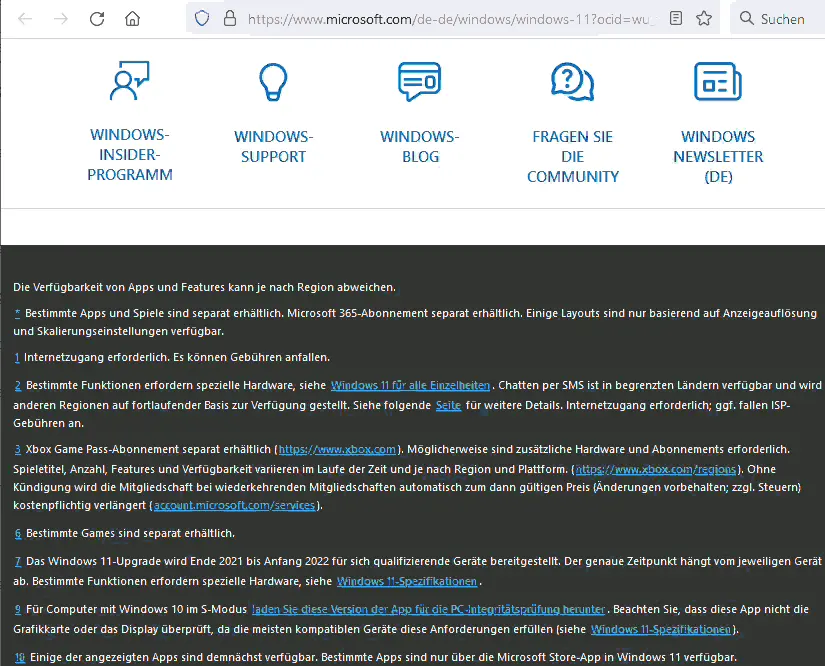Open the xbox.com/regions link
Viewport: 825px width, 666px height.
(648, 469)
